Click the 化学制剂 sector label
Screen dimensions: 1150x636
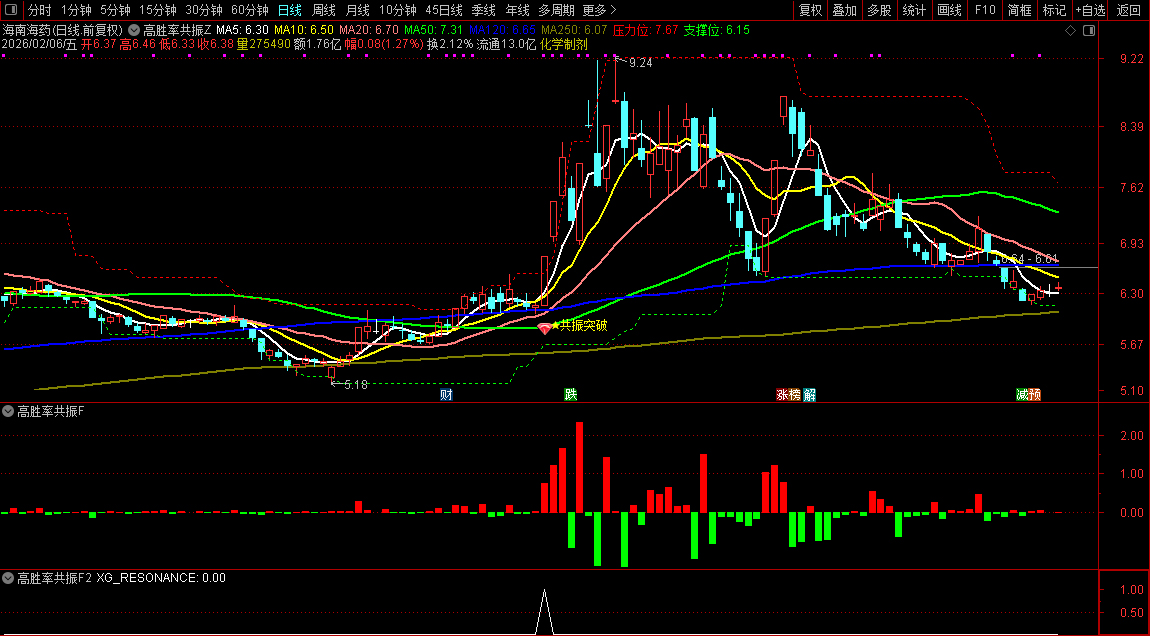564,44
